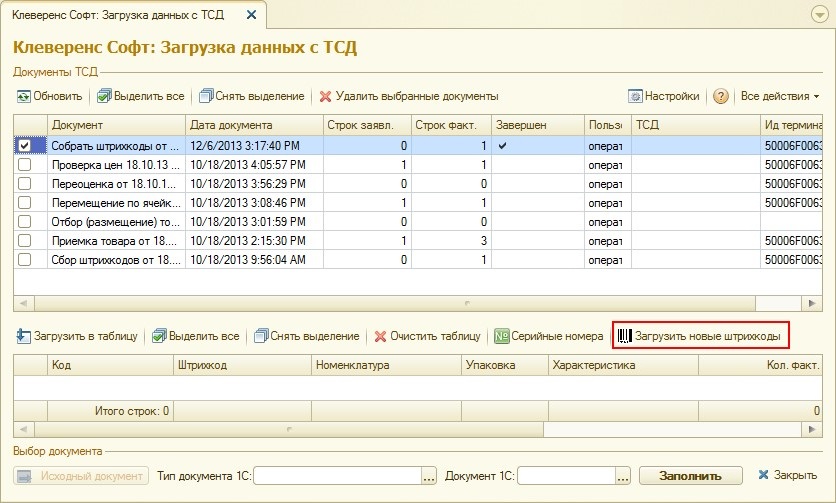Click Удалить выбранные документы label
836x503 pixels.
point(417,97)
